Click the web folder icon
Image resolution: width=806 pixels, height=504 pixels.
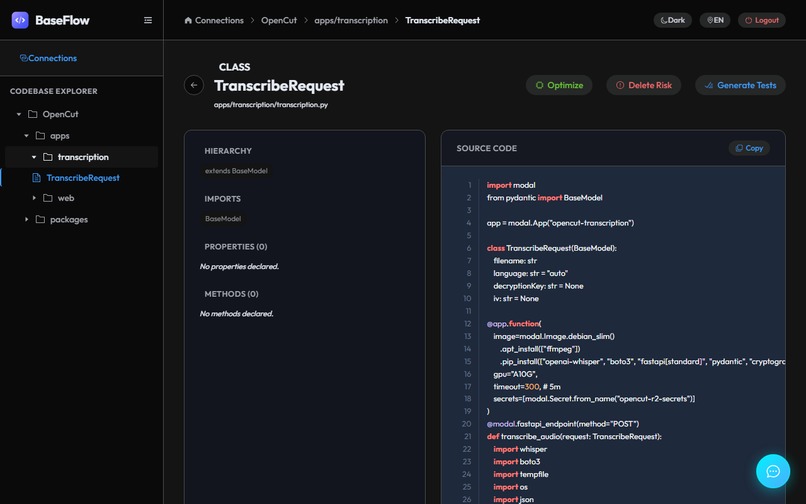click(48, 198)
